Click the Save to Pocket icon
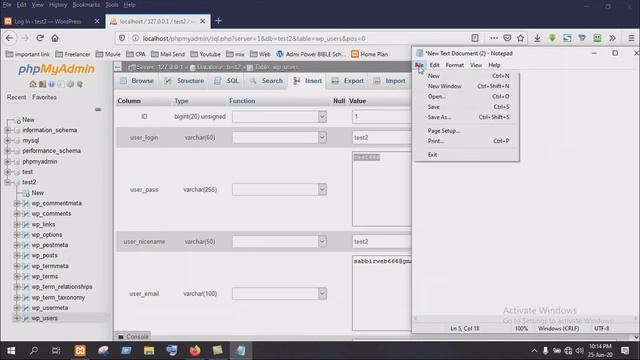The image size is (640, 360). tap(507, 38)
